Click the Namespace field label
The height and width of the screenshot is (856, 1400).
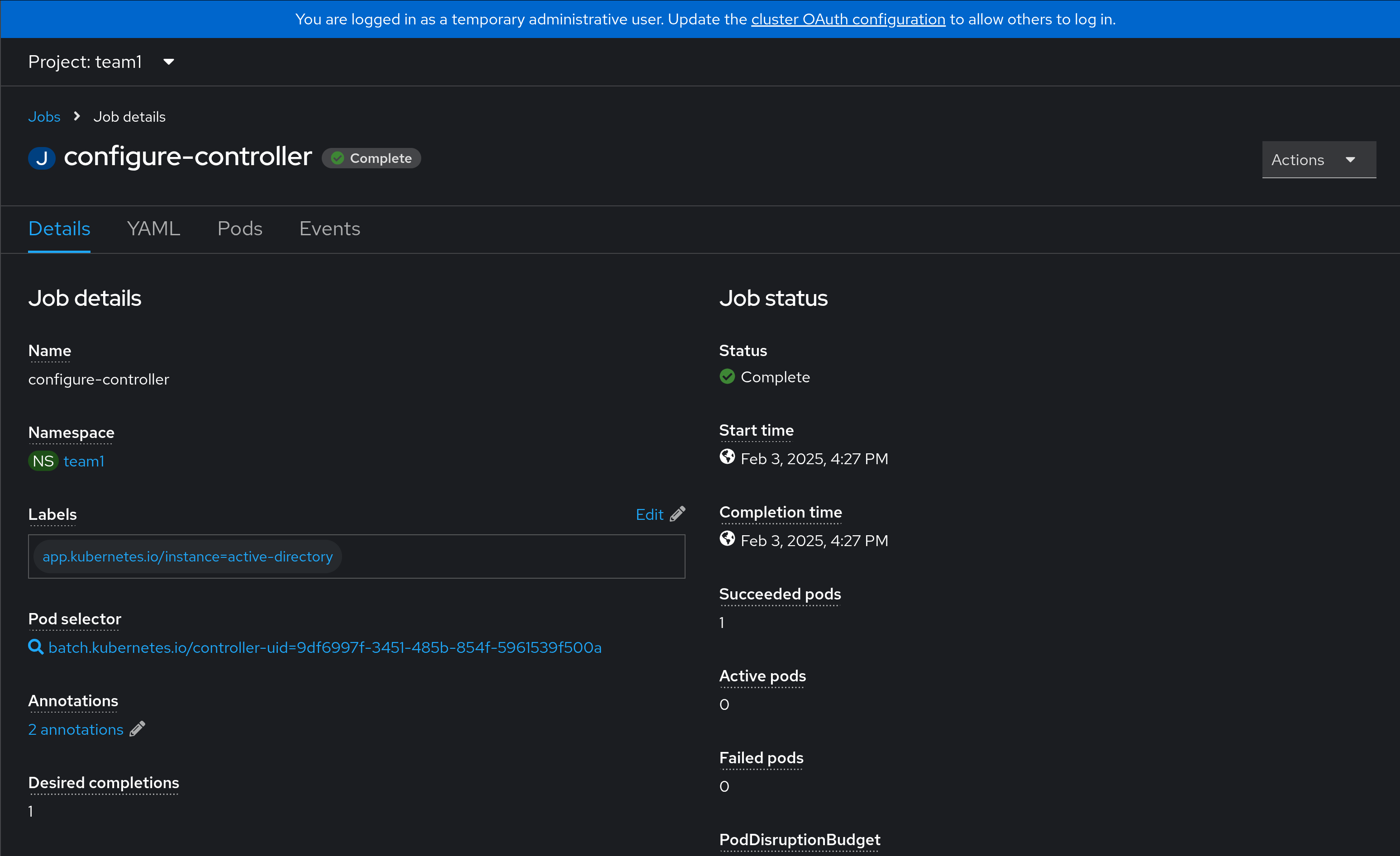point(71,432)
